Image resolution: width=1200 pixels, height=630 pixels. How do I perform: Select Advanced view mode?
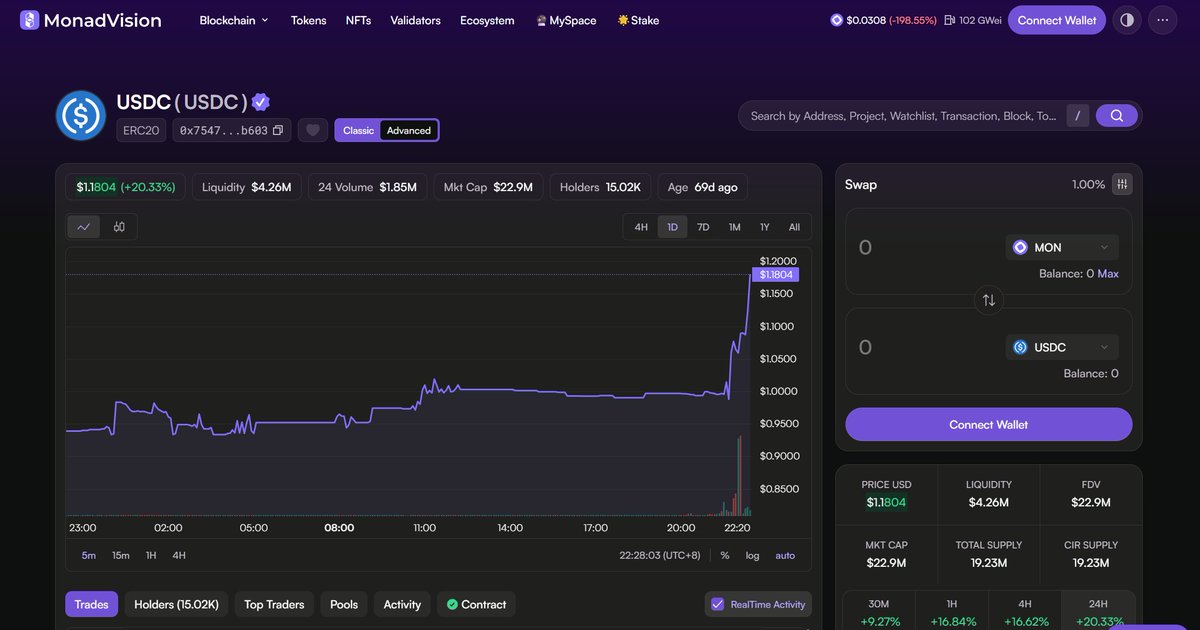coord(409,130)
